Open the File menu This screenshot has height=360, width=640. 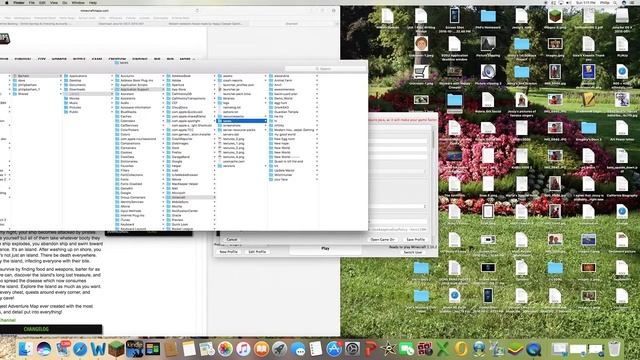click(31, 2)
